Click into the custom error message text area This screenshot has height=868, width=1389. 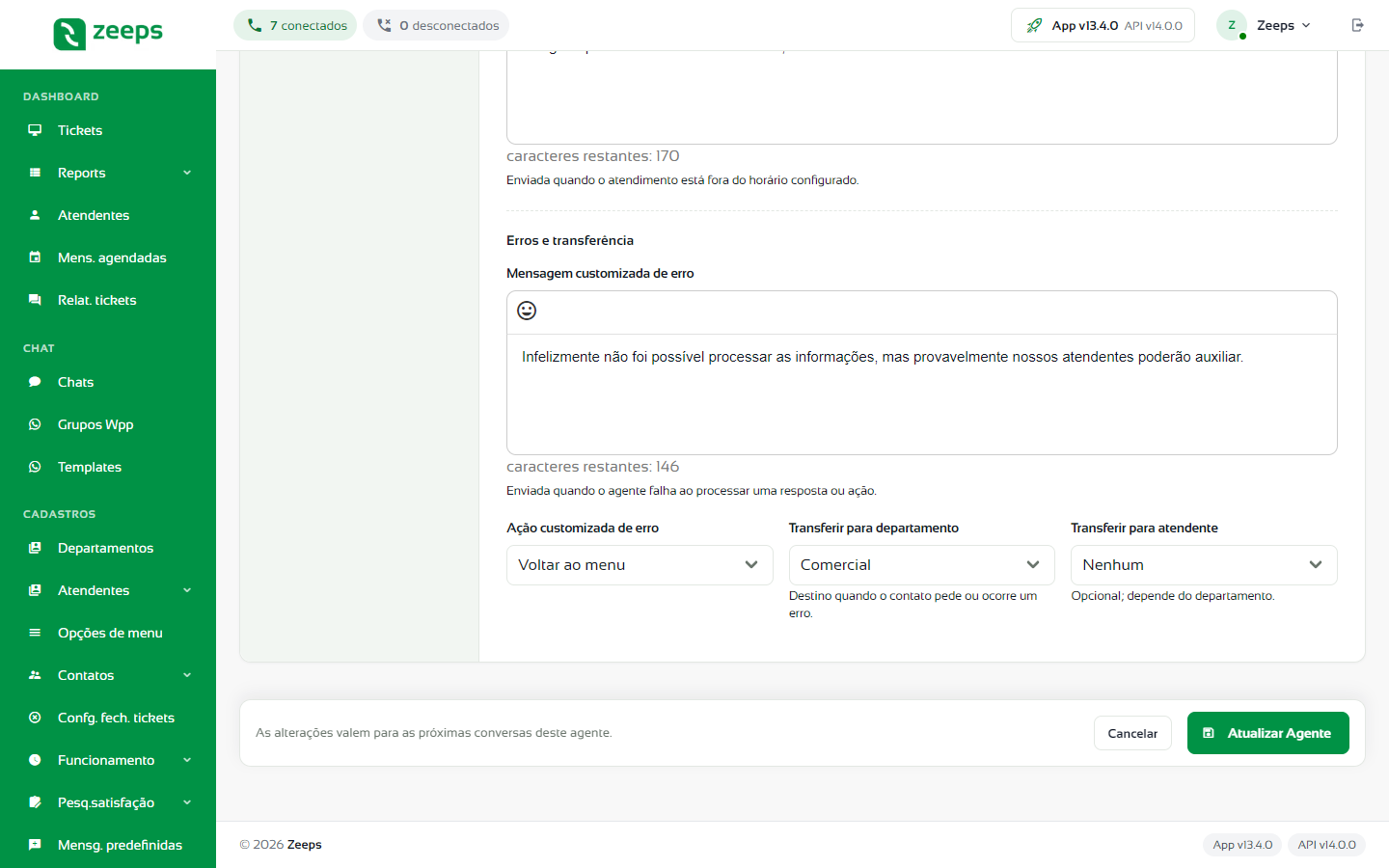click(922, 393)
